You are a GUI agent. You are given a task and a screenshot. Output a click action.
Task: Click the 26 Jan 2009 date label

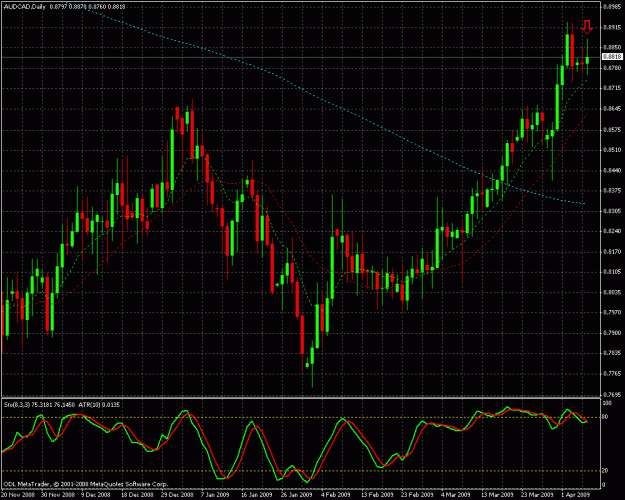[296, 495]
